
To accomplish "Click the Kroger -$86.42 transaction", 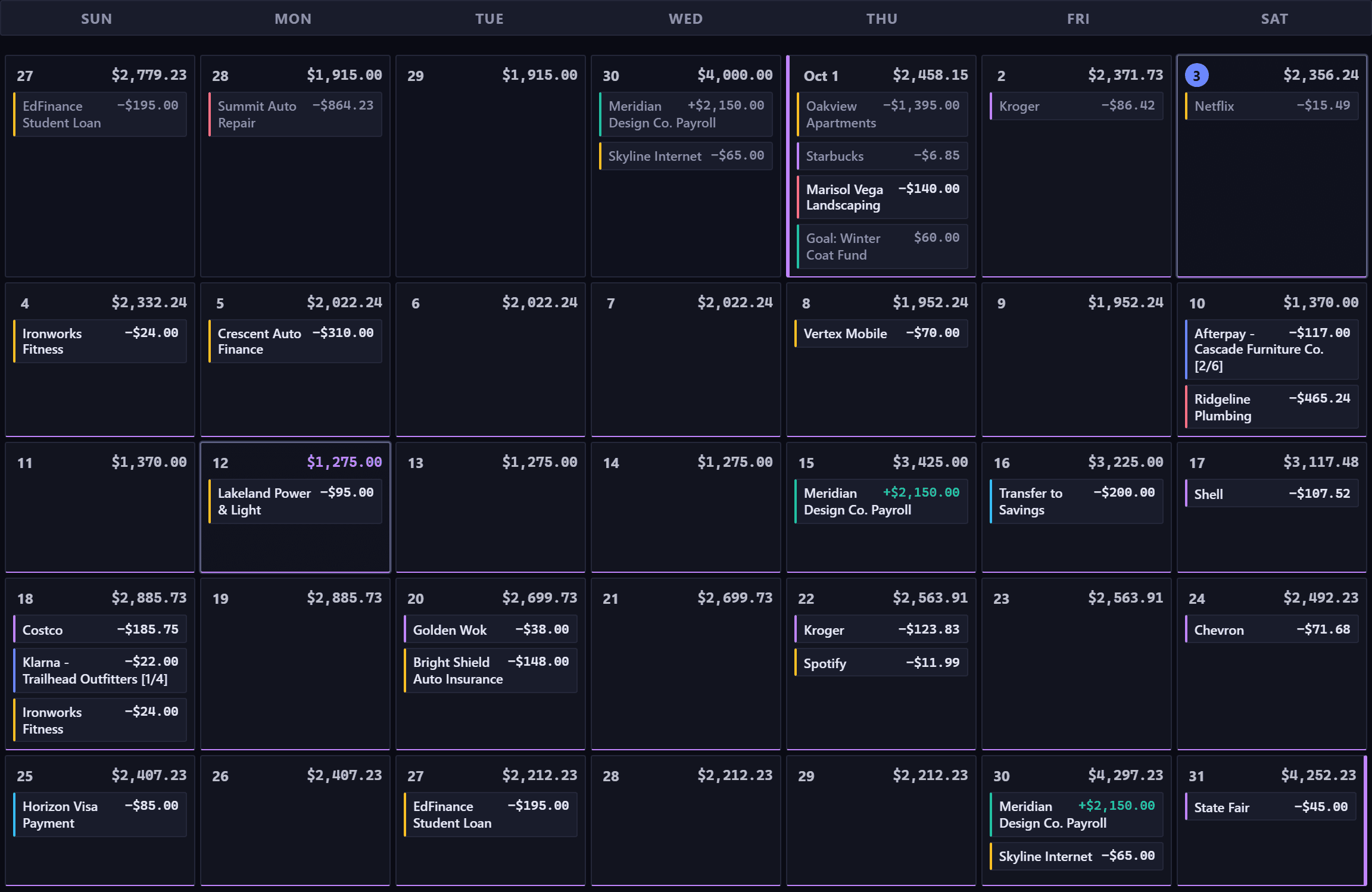I will coord(1076,106).
